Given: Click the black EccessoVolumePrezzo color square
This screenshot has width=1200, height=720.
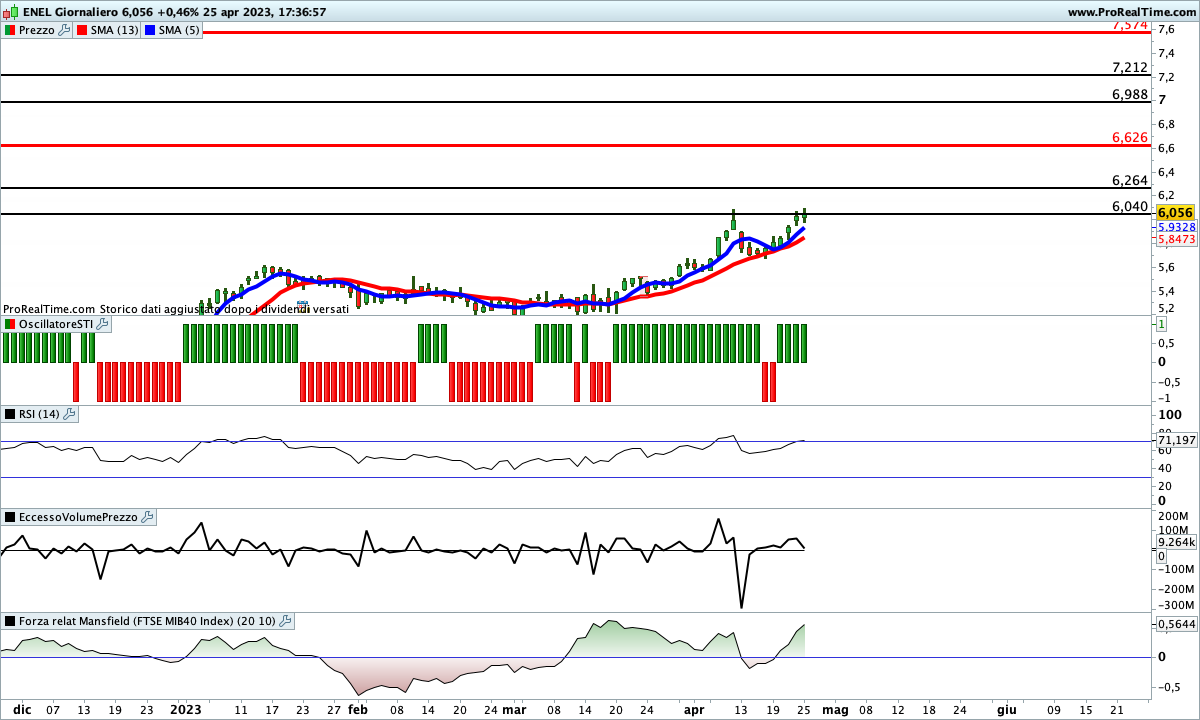Looking at the screenshot, I should pyautogui.click(x=10, y=517).
